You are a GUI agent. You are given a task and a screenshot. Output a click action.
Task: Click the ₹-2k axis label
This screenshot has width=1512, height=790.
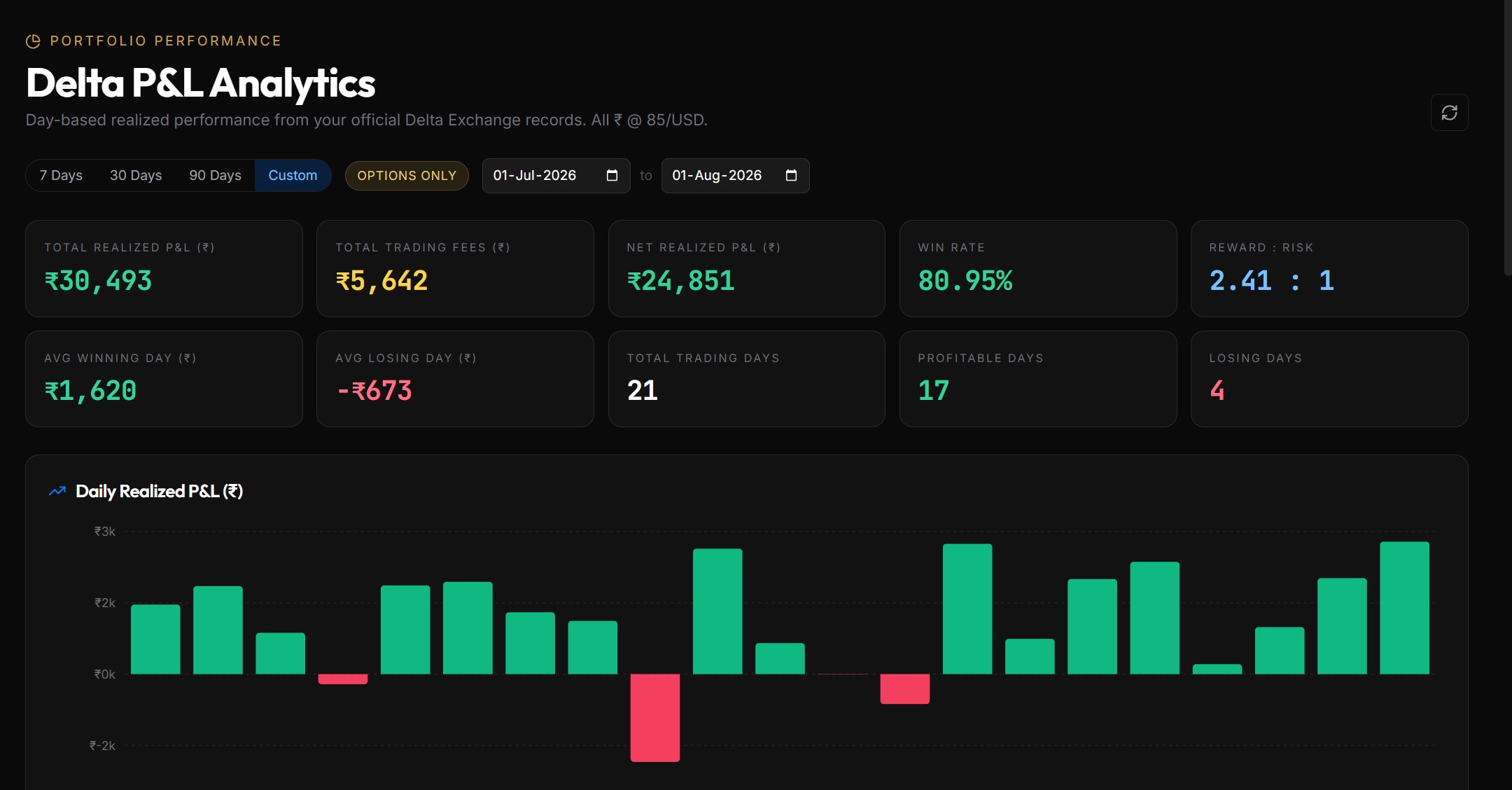point(102,745)
